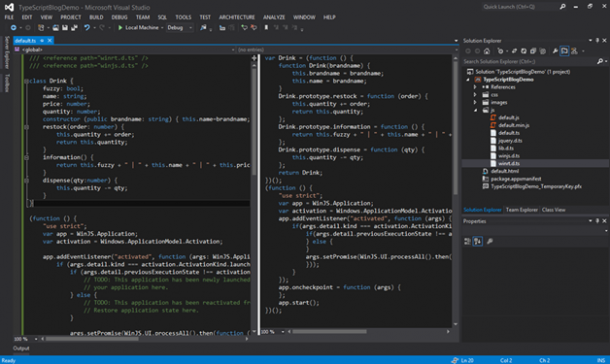Screen dimensions: 610x364
Task: Collapse the restock method outline block
Action: click(x=26, y=127)
